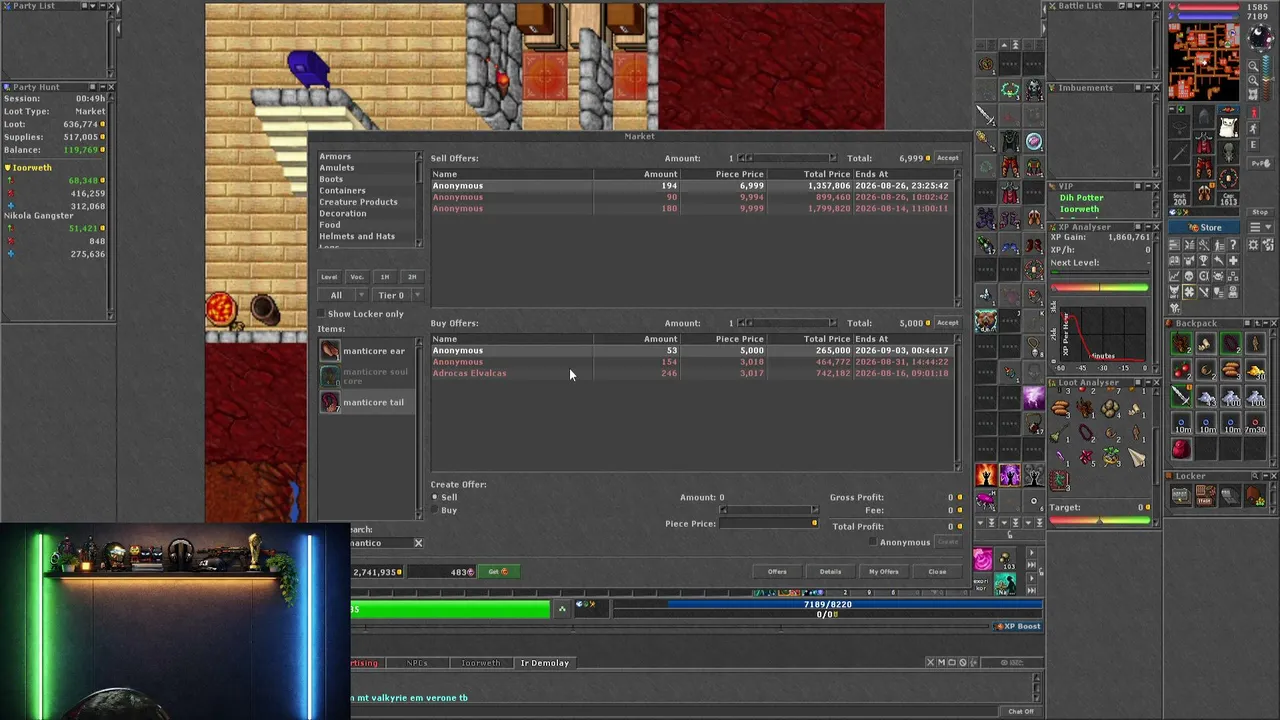The width and height of the screenshot is (1280, 720).
Task: Click the Create Offer amount slider
Action: [769, 510]
